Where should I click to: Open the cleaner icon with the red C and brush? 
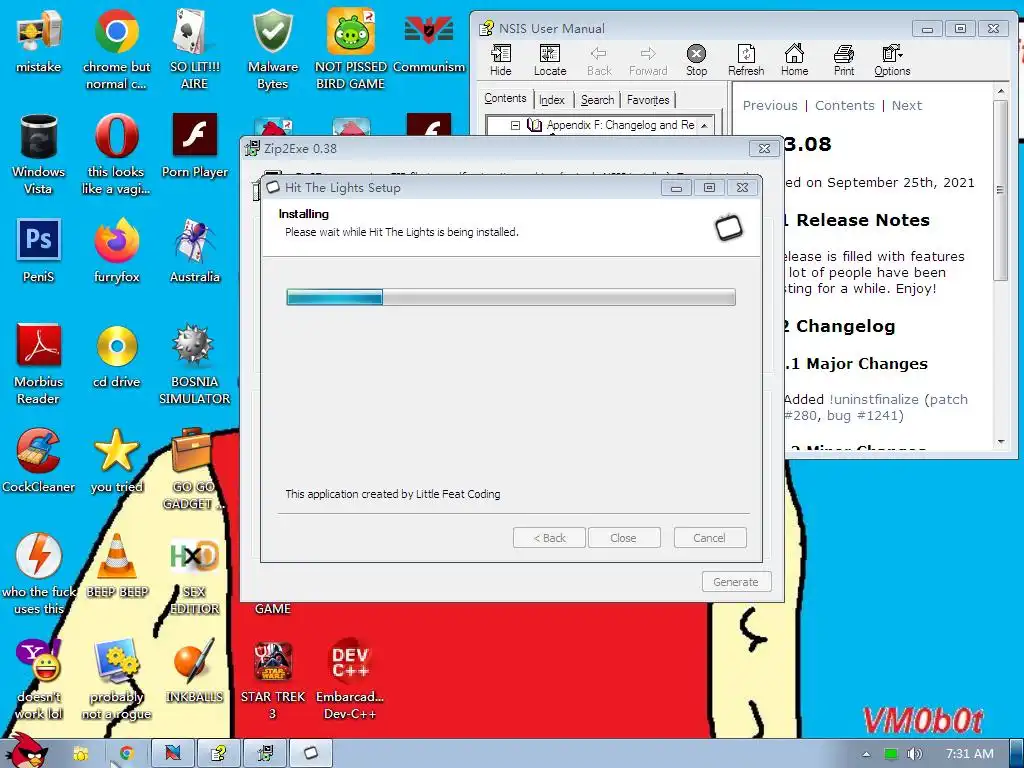pos(39,460)
